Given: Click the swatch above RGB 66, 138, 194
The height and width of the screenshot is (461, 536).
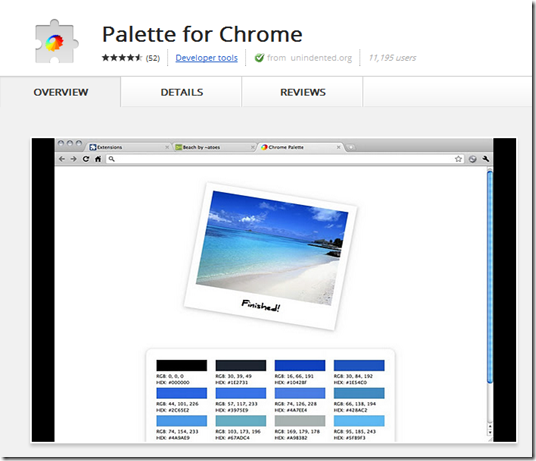Looking at the screenshot, I should pyautogui.click(x=359, y=393).
